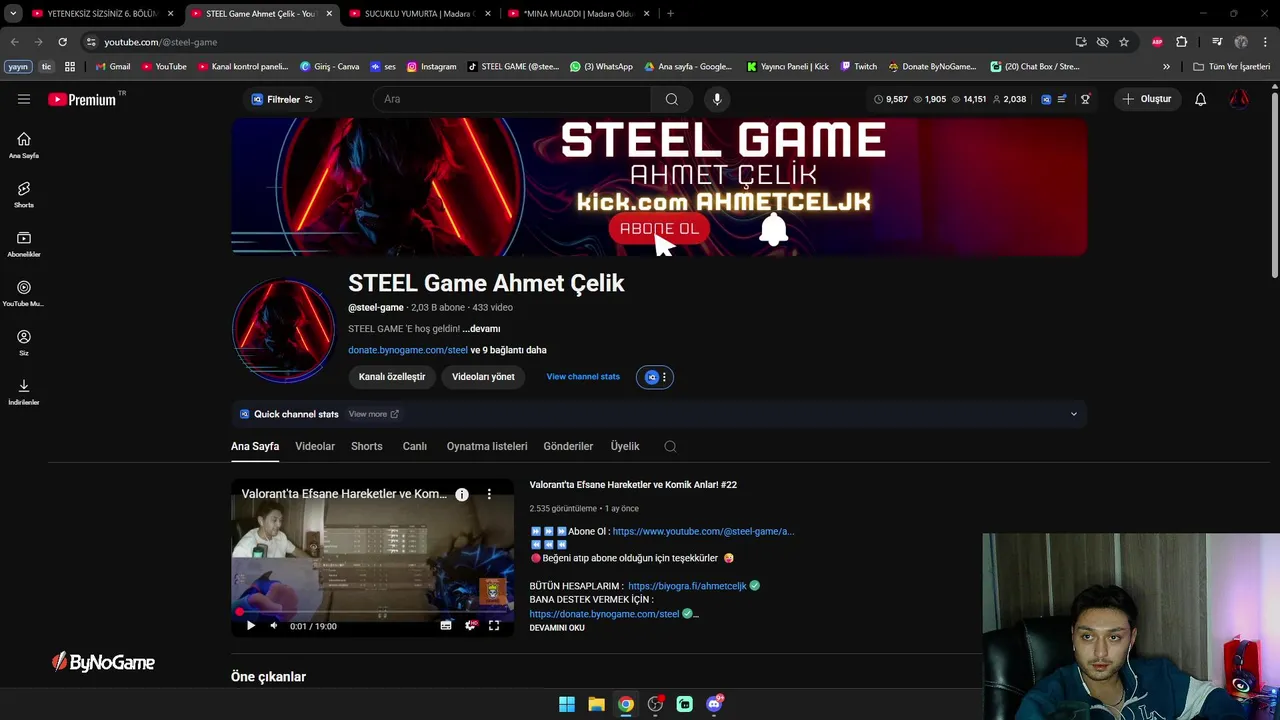1280x720 pixels.
Task: Open İndirilenler in the sidebar
Action: (x=24, y=391)
